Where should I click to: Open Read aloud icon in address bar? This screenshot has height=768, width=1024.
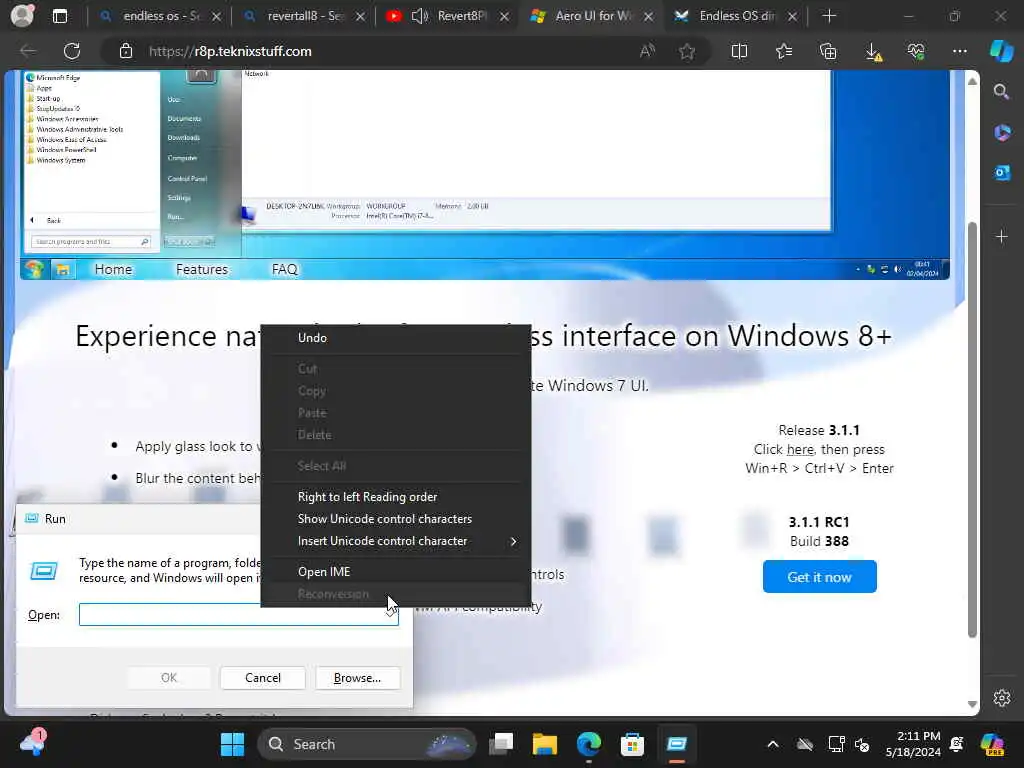647,51
